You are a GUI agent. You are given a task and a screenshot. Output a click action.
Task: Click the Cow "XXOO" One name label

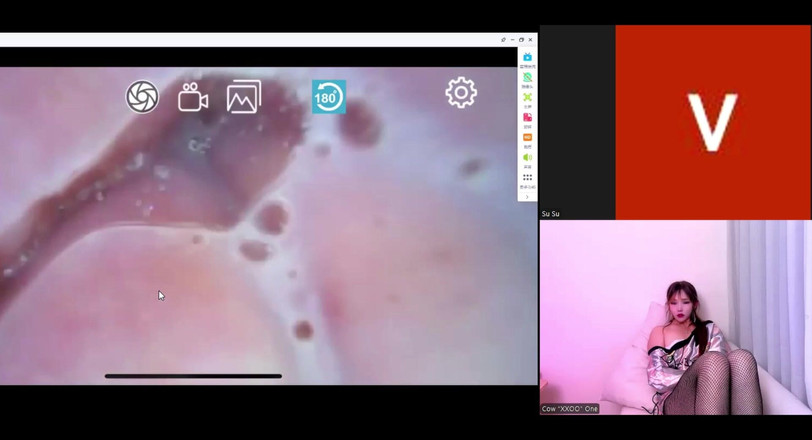pyautogui.click(x=570, y=409)
